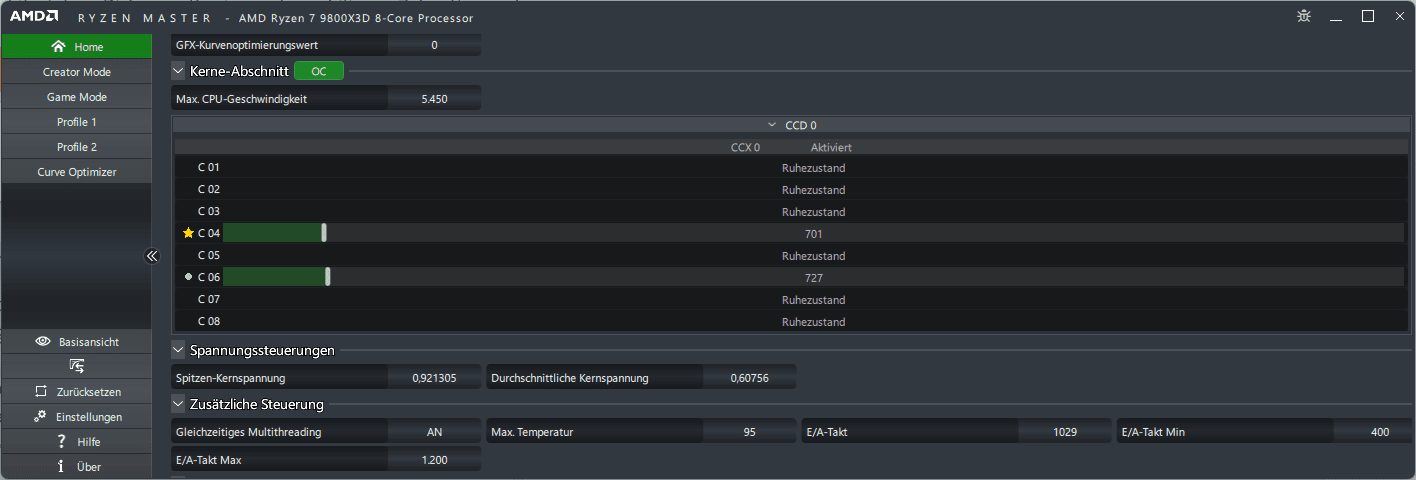Image resolution: width=1416 pixels, height=480 pixels.
Task: Select Profile 1
Action: (x=76, y=122)
